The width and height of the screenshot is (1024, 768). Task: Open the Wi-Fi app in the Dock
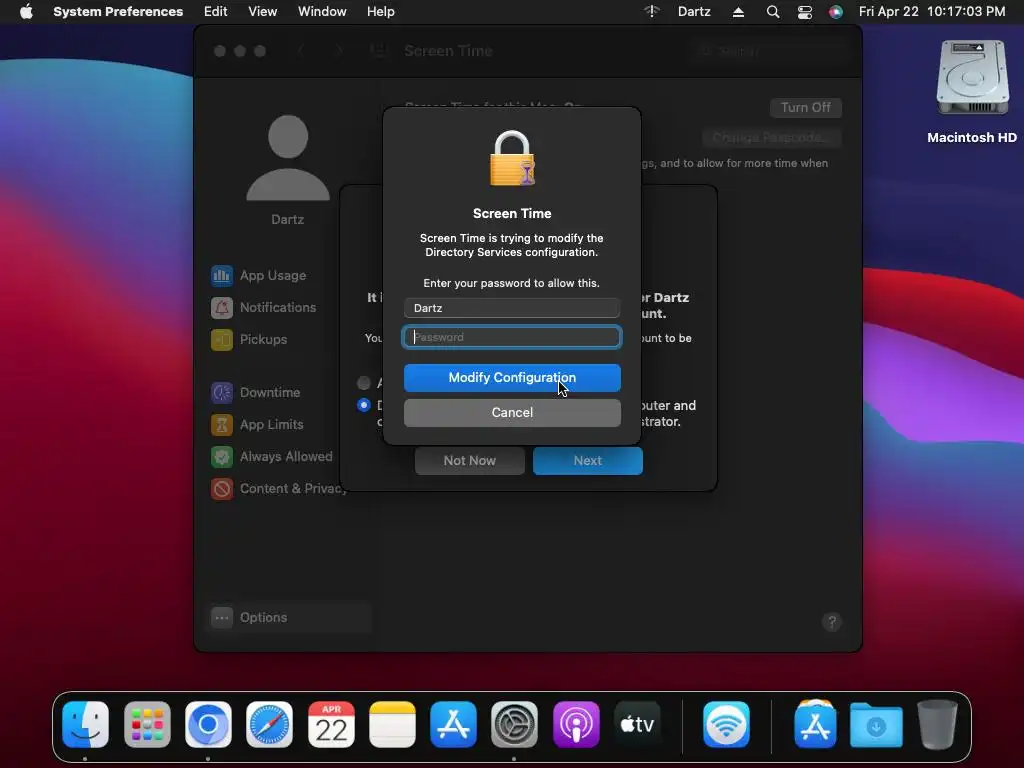click(x=726, y=725)
